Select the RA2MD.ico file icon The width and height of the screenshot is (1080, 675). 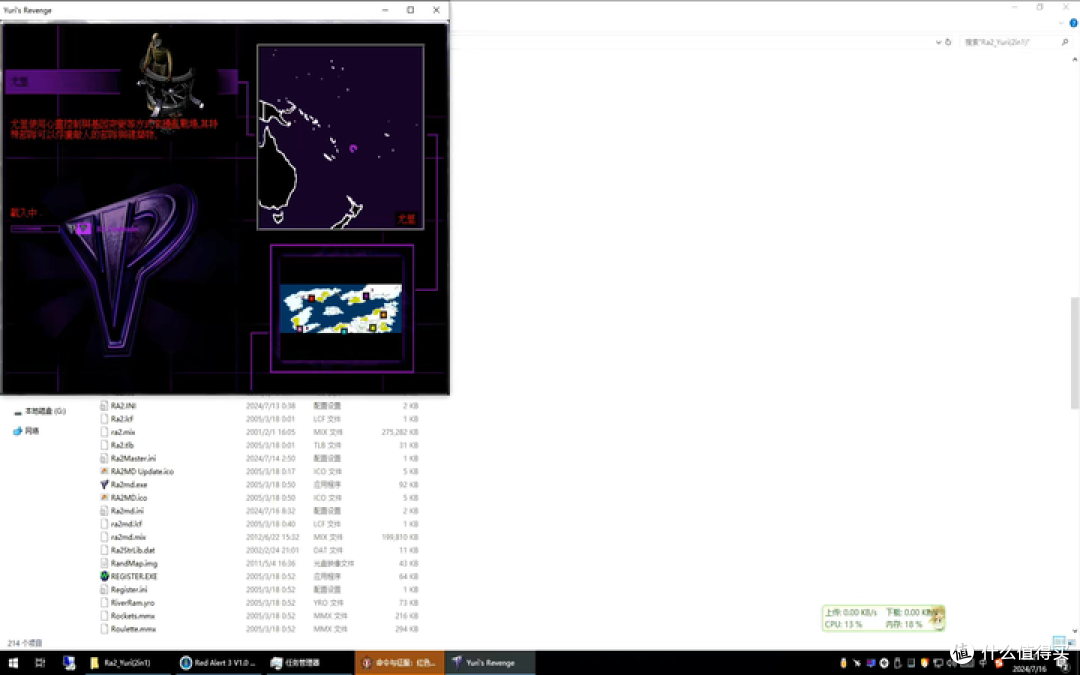104,497
